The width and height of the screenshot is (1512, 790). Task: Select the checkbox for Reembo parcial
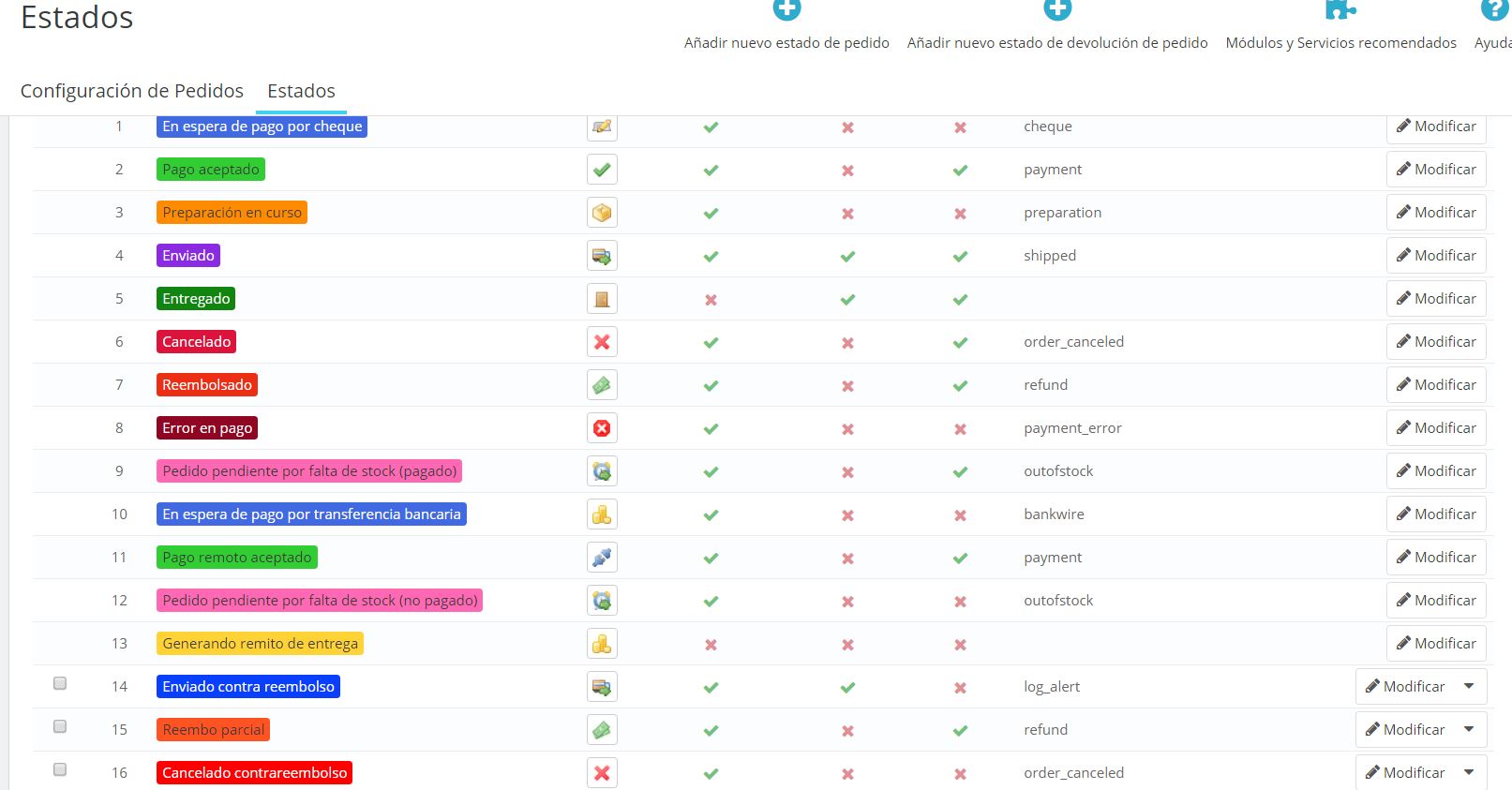60,726
